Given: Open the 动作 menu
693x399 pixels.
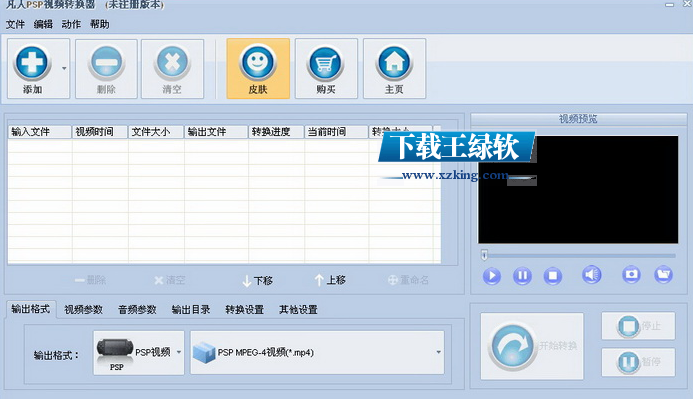Looking at the screenshot, I should click(71, 24).
